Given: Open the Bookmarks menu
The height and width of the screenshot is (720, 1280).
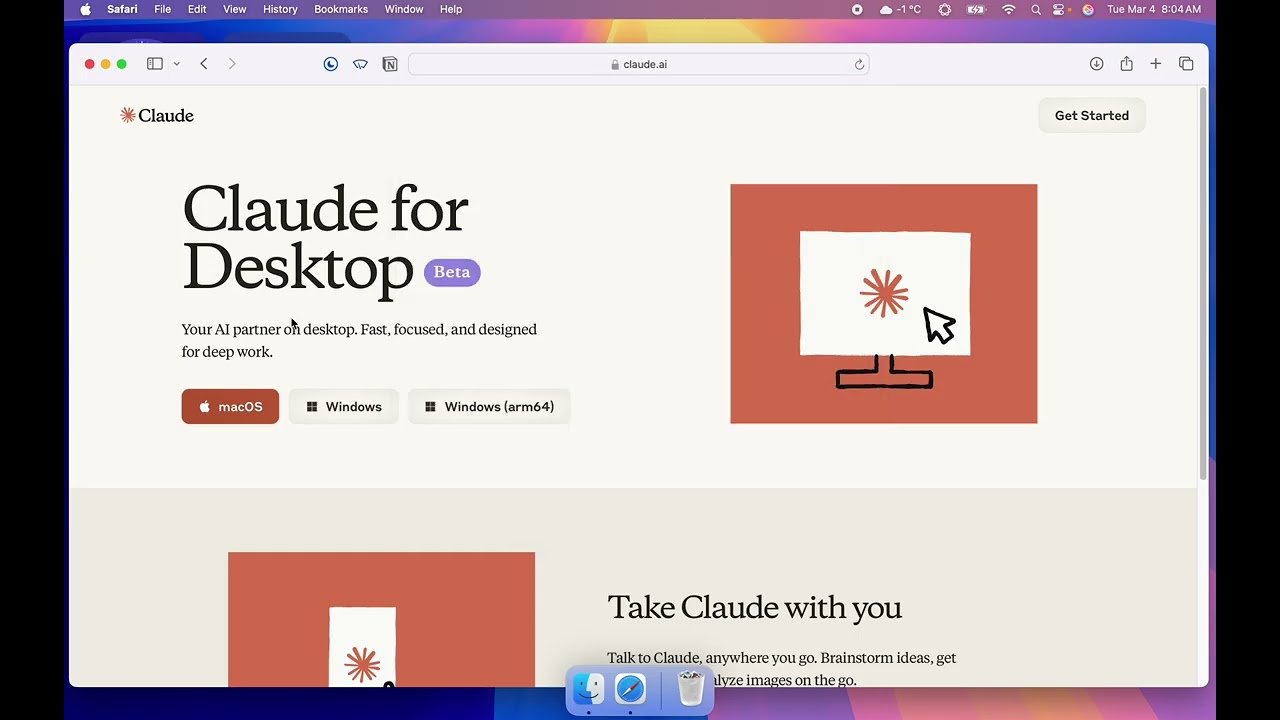Looking at the screenshot, I should click(x=341, y=9).
